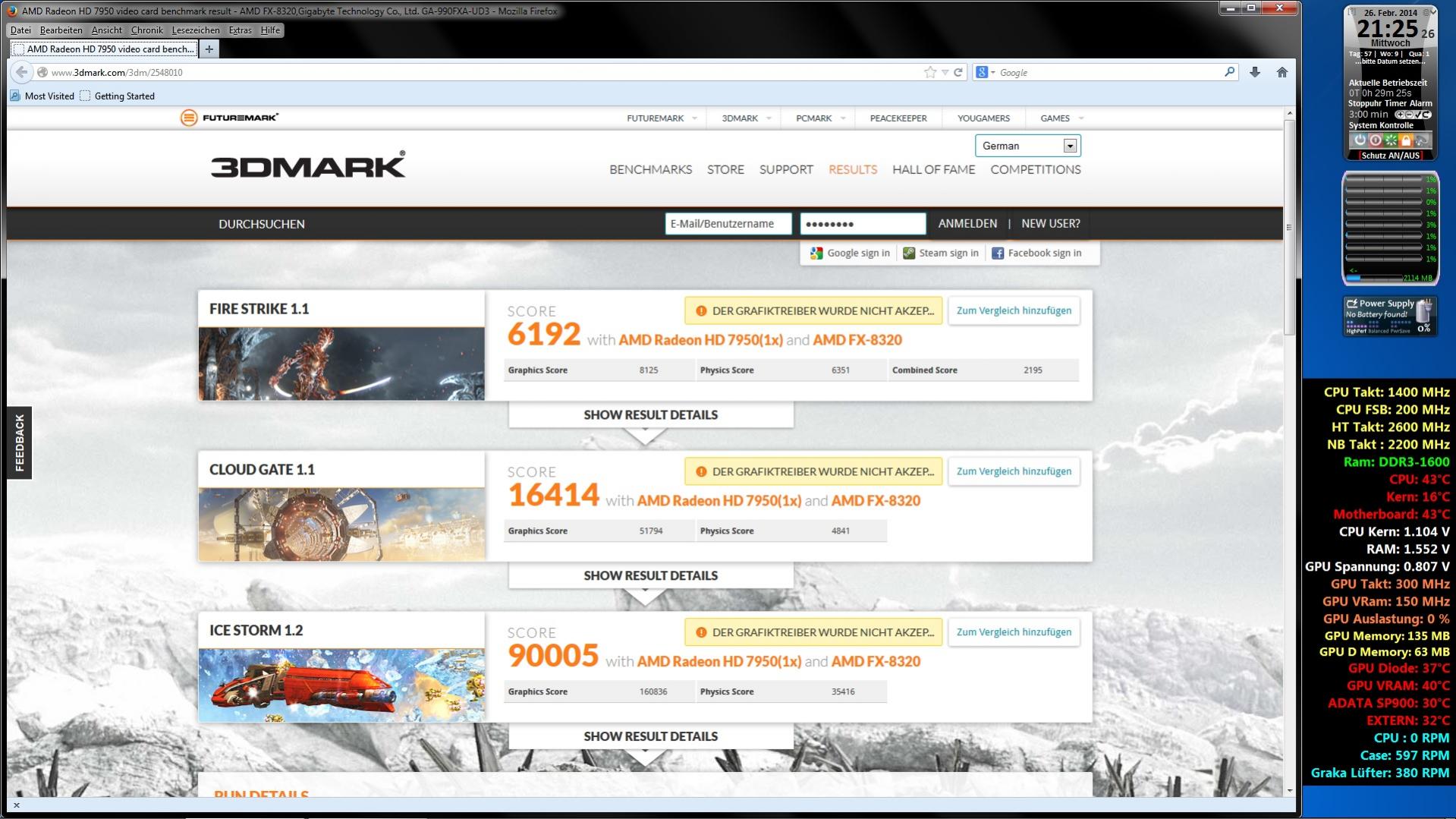The width and height of the screenshot is (1456, 819).
Task: Click the Fire Strike driver warning icon
Action: point(701,310)
